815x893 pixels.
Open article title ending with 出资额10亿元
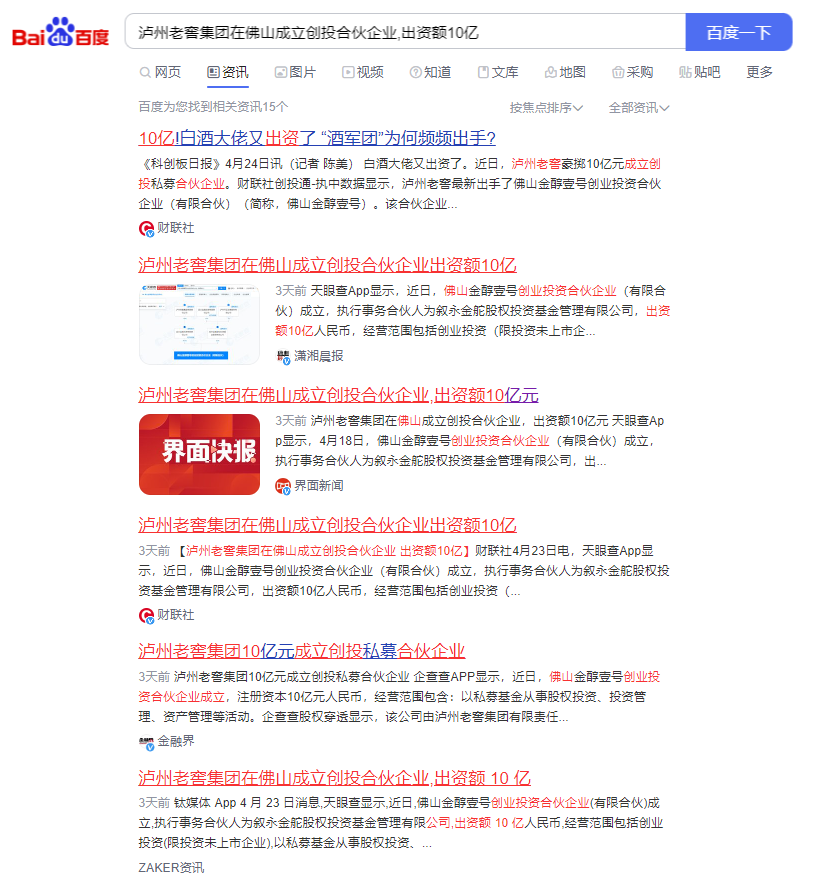(338, 395)
